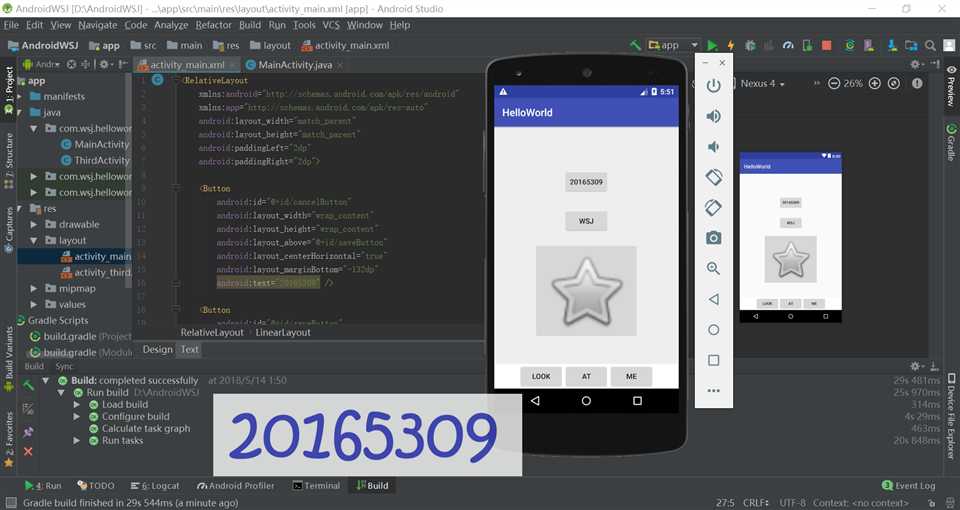Raise emulator volume with the volume up icon

click(713, 116)
